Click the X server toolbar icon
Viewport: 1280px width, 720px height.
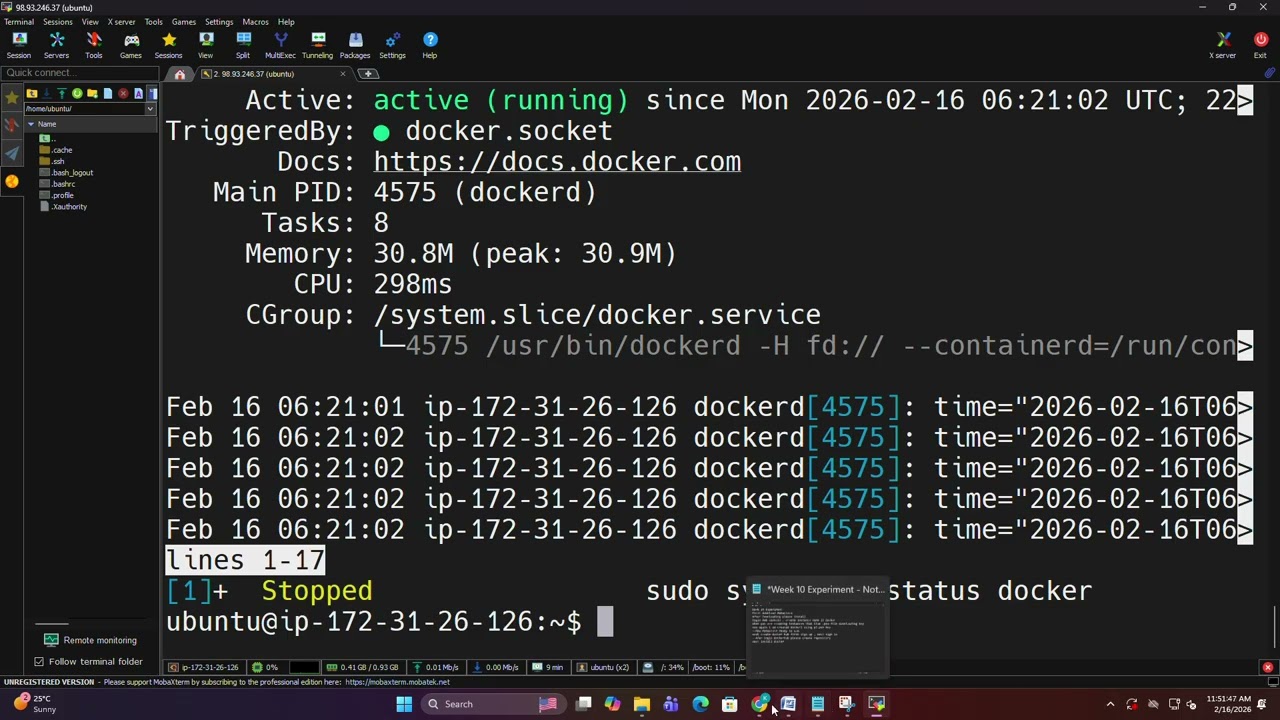click(1223, 45)
